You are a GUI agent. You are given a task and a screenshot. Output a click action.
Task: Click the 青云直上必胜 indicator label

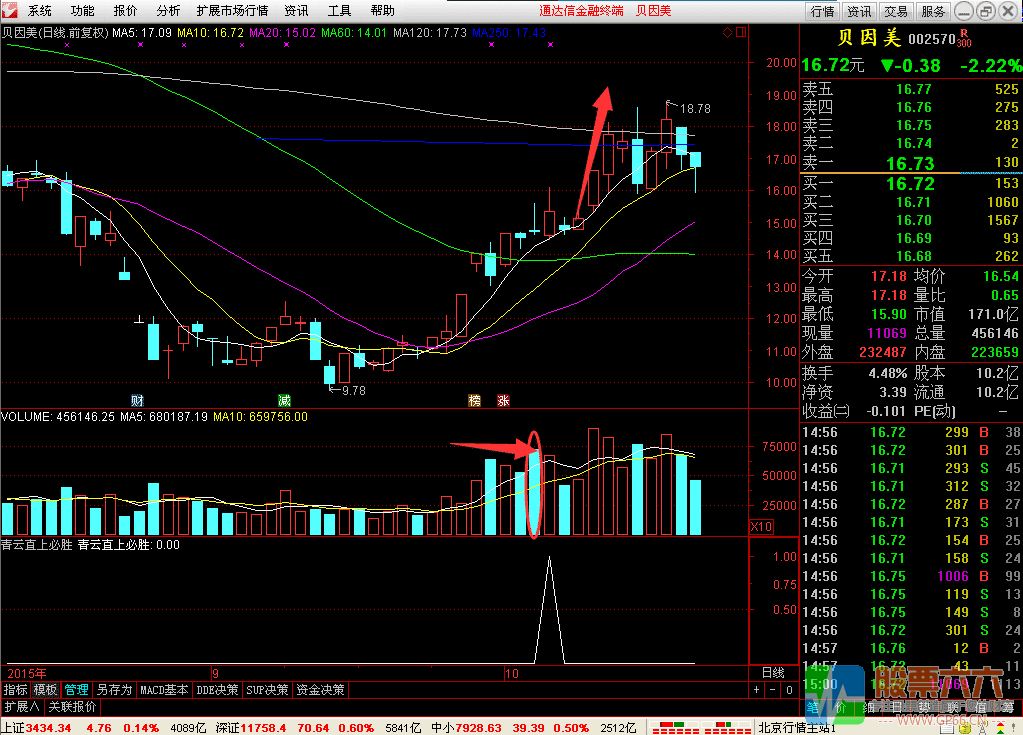click(x=37, y=545)
